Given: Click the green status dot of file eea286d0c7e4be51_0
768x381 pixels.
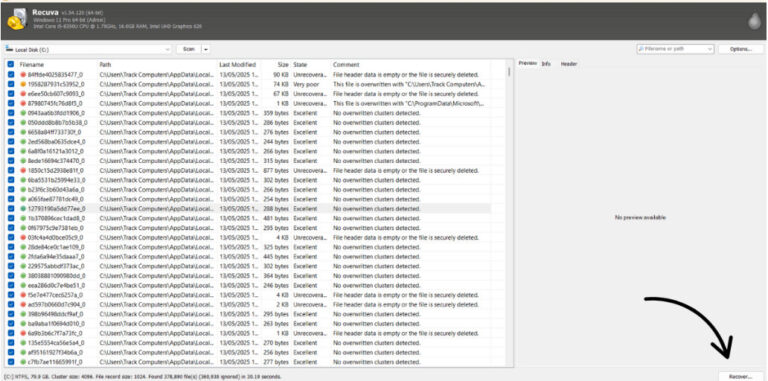Looking at the screenshot, I should (23, 286).
